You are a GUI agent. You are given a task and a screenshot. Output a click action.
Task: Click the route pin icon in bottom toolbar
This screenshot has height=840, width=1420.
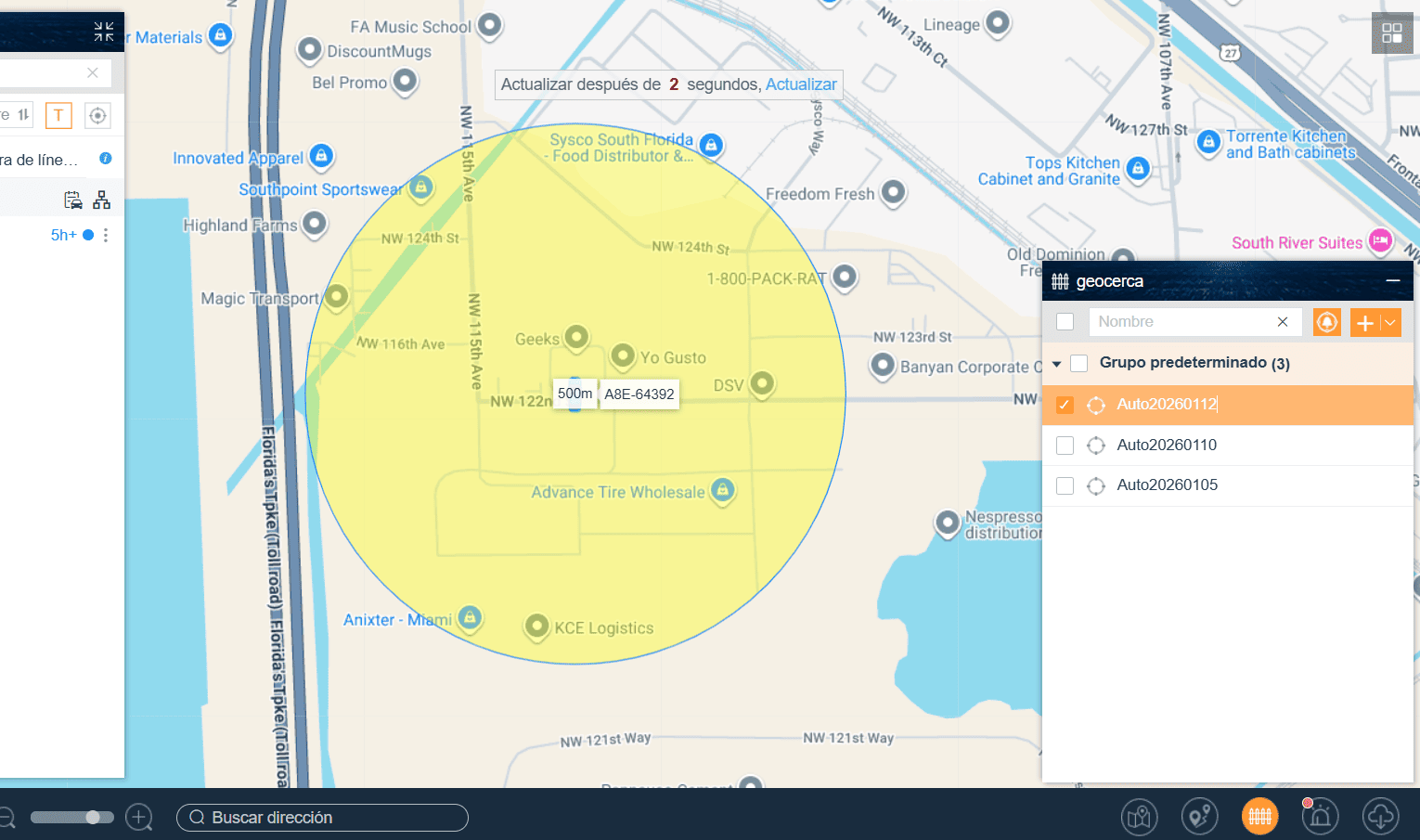click(x=1199, y=817)
